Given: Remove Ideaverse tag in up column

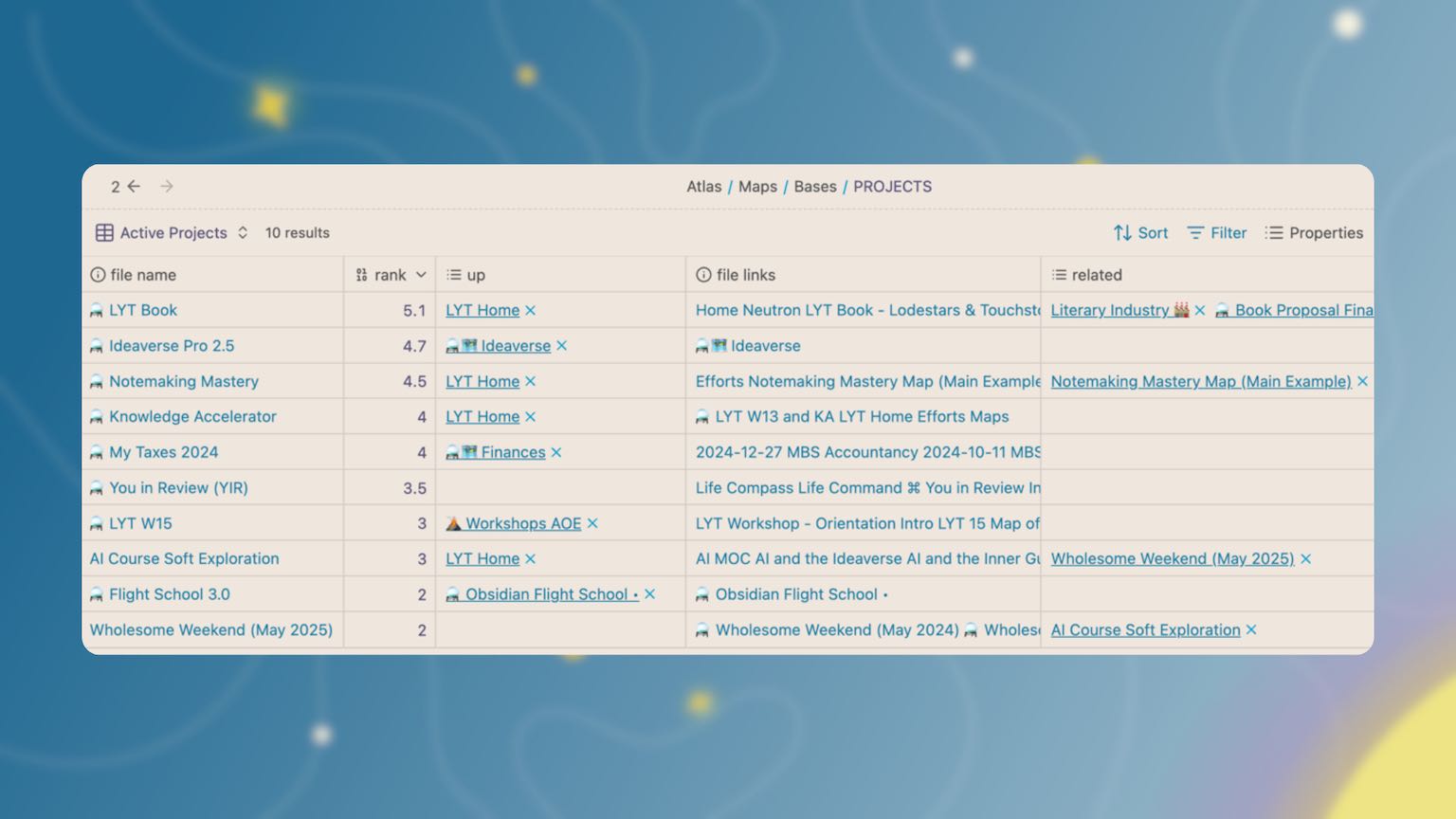Looking at the screenshot, I should coord(562,346).
